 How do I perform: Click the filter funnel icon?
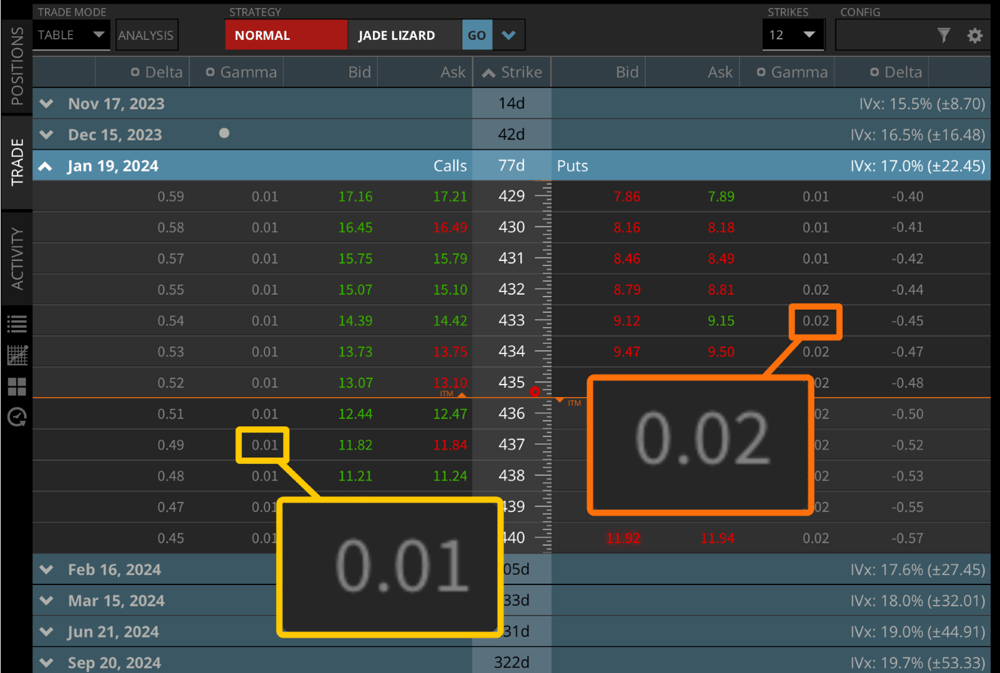(x=943, y=36)
